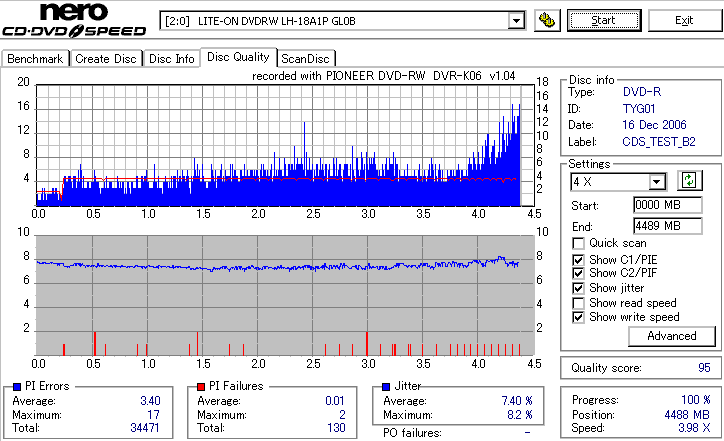Click the PI Errors graph area
The image size is (724, 441).
click(285, 145)
